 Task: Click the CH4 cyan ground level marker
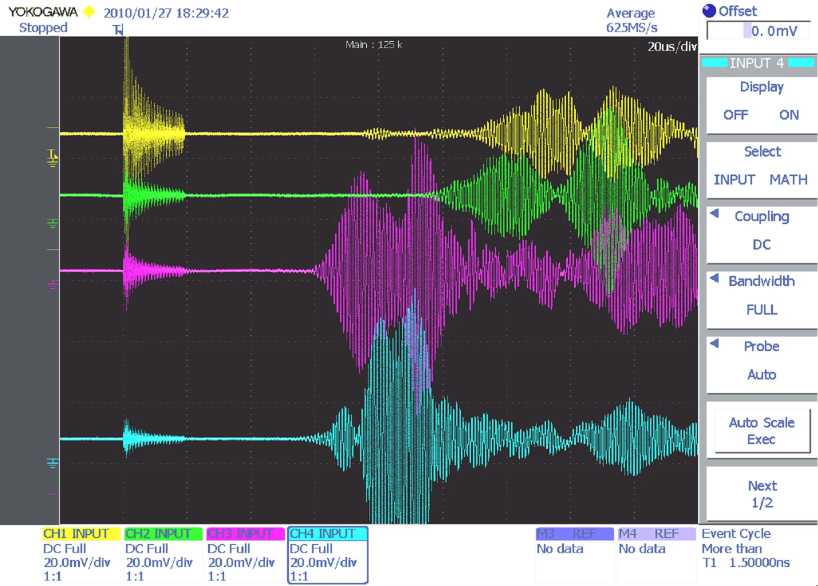(x=52, y=463)
